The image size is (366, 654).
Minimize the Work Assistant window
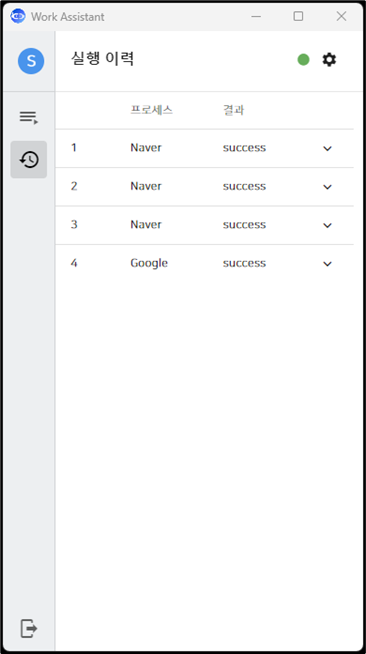pyautogui.click(x=256, y=16)
